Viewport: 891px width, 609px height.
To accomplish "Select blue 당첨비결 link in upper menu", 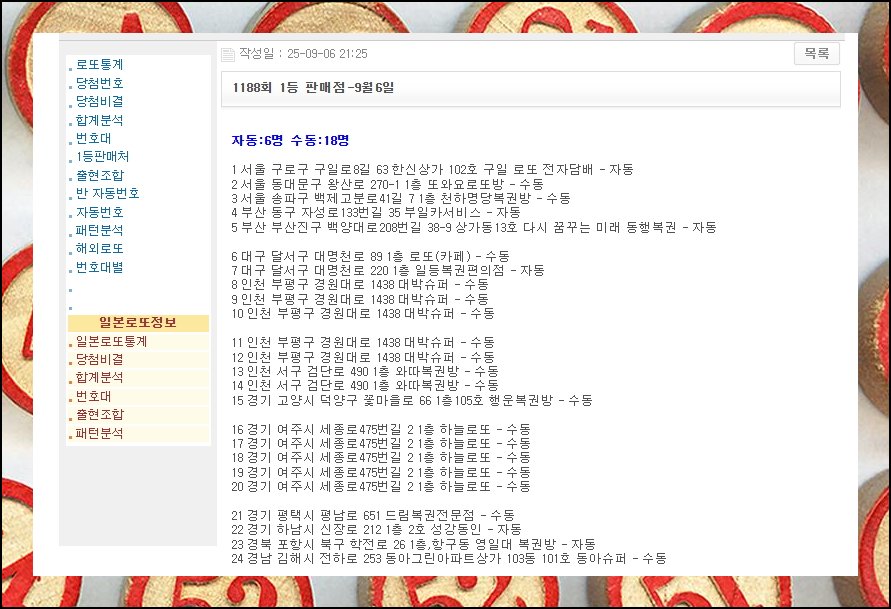I will coord(99,101).
